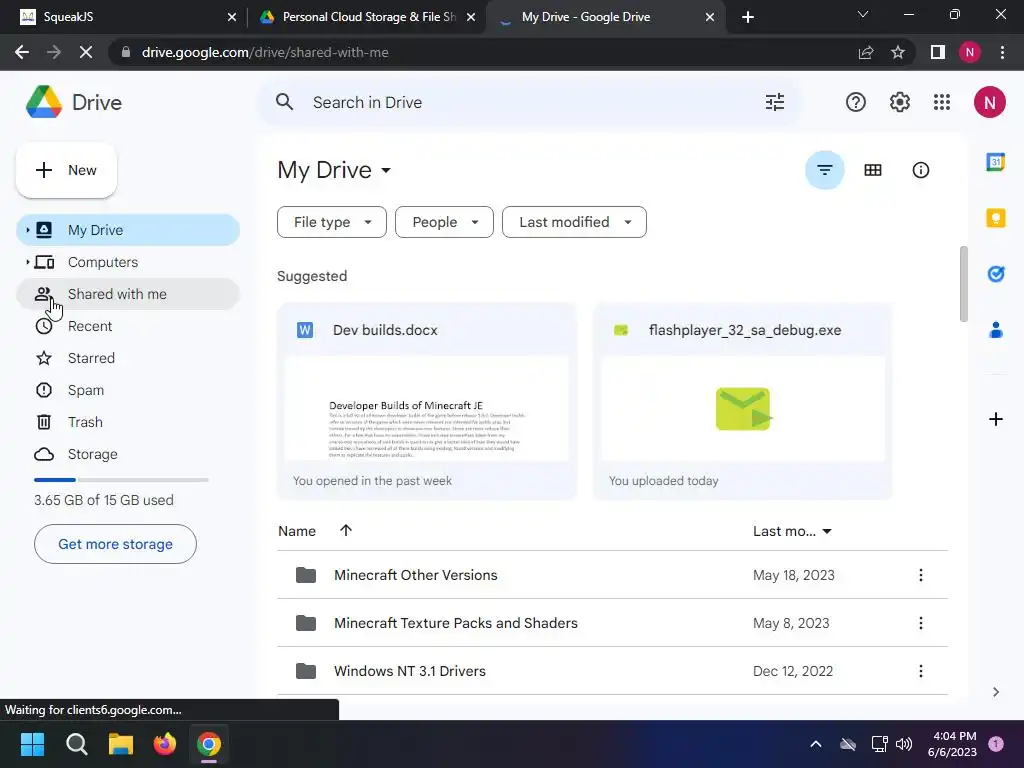1024x768 pixels.
Task: Open Google Calendar side panel
Action: point(995,161)
